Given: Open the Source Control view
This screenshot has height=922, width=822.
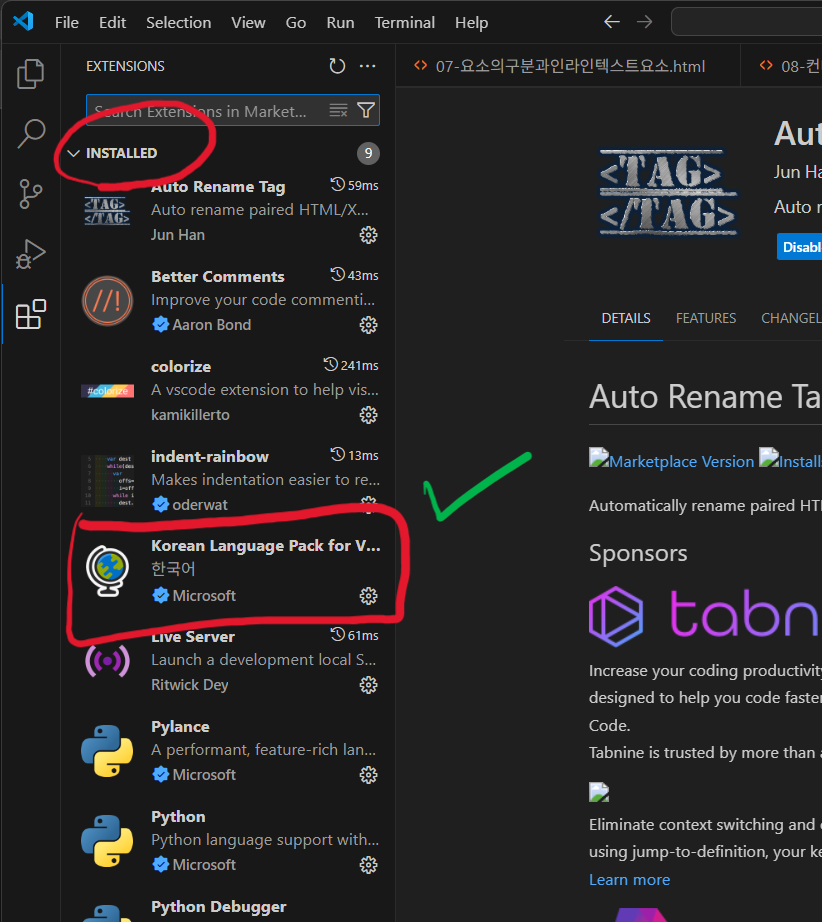Looking at the screenshot, I should click(31, 193).
